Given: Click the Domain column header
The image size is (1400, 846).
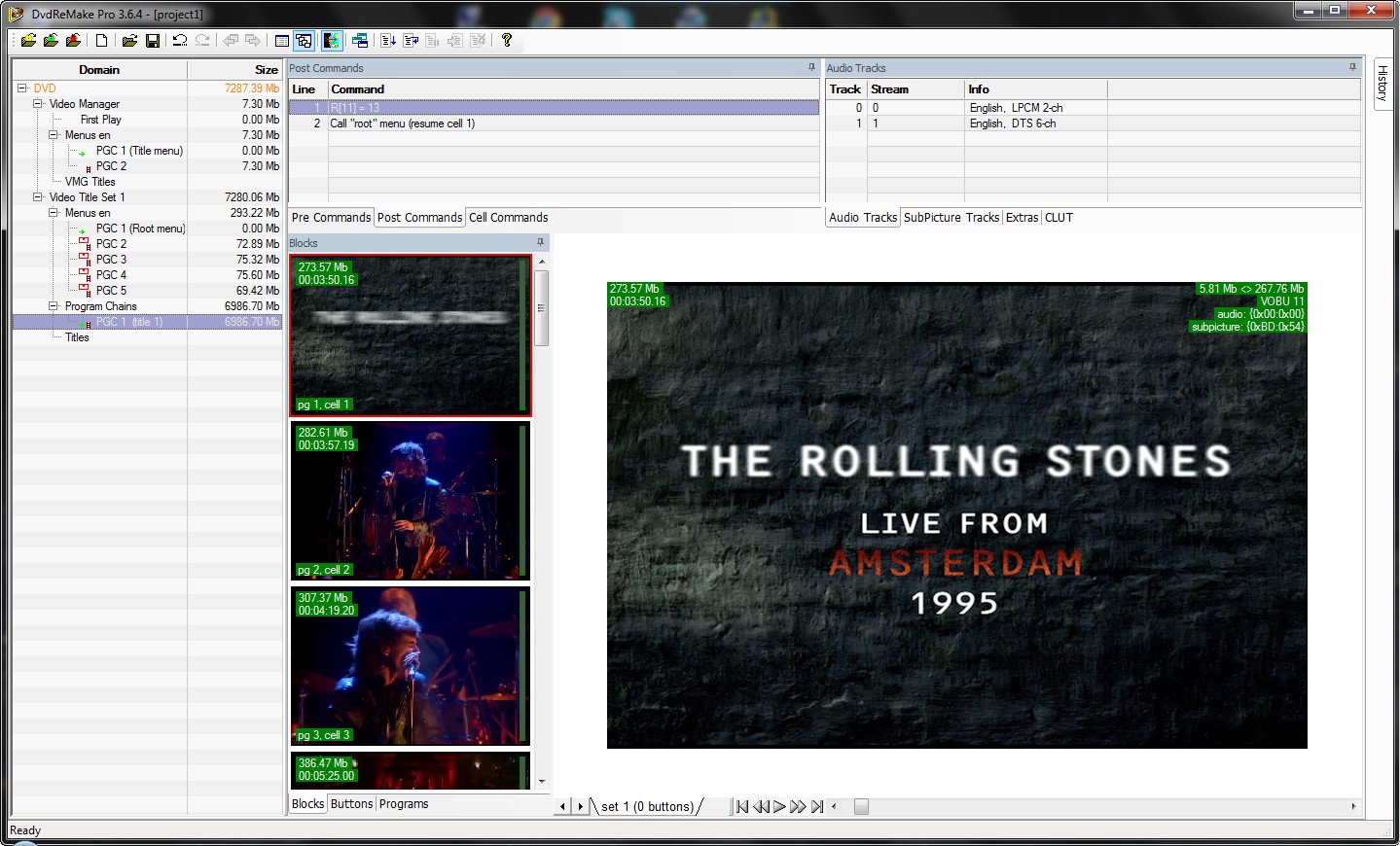Looking at the screenshot, I should (x=99, y=70).
